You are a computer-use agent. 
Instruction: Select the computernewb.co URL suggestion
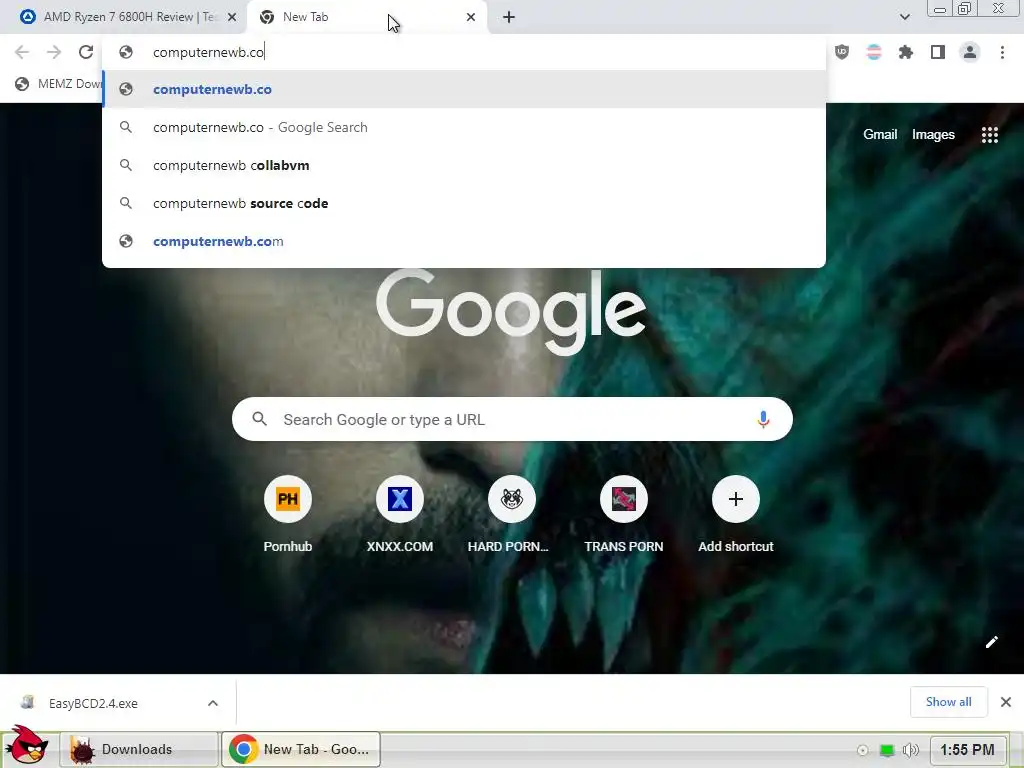(464, 89)
